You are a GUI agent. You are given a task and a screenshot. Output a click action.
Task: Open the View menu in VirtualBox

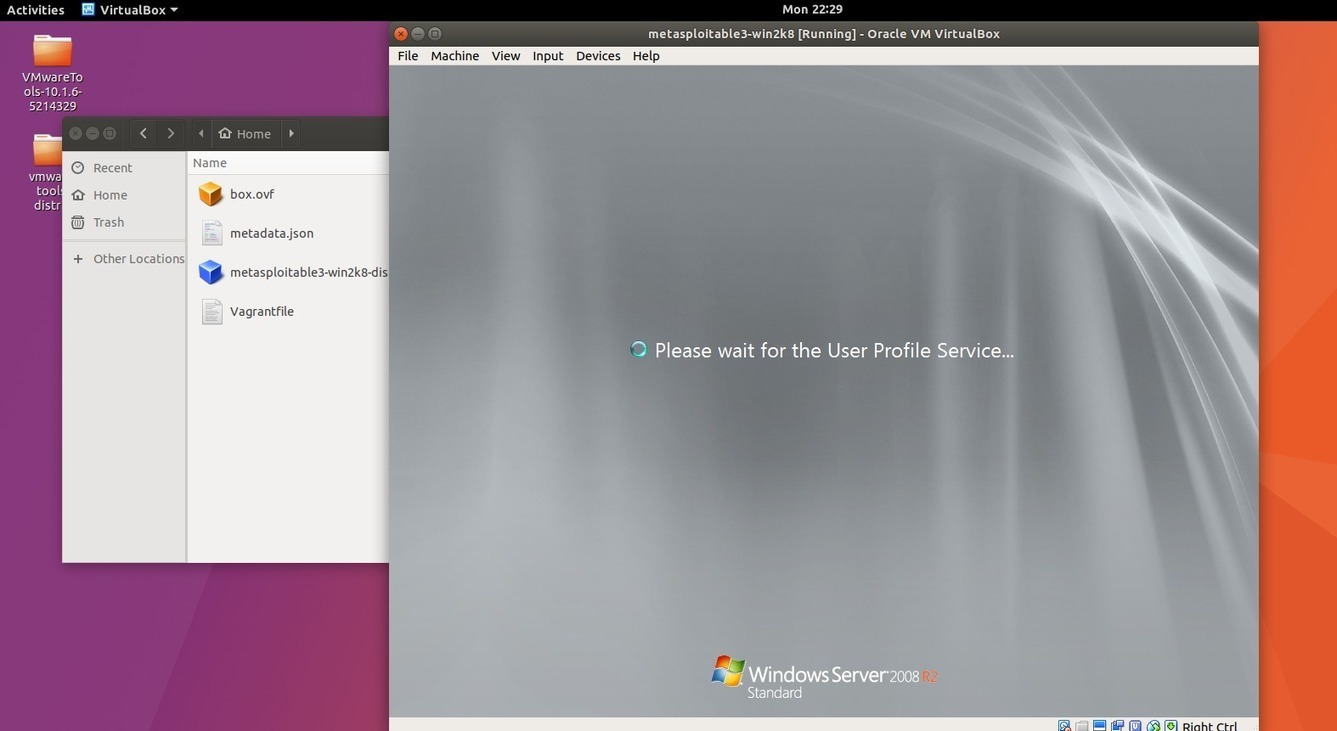click(506, 56)
